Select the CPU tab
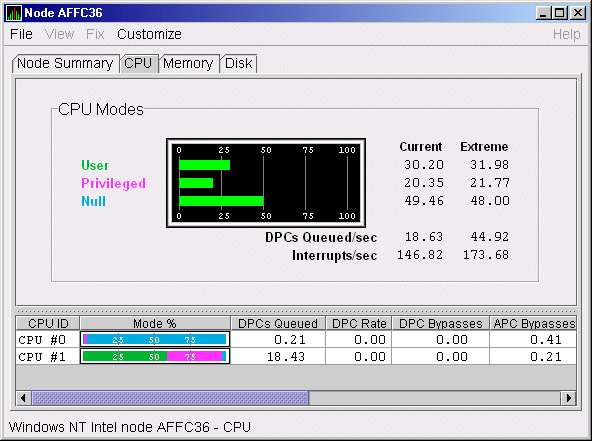 tap(138, 63)
